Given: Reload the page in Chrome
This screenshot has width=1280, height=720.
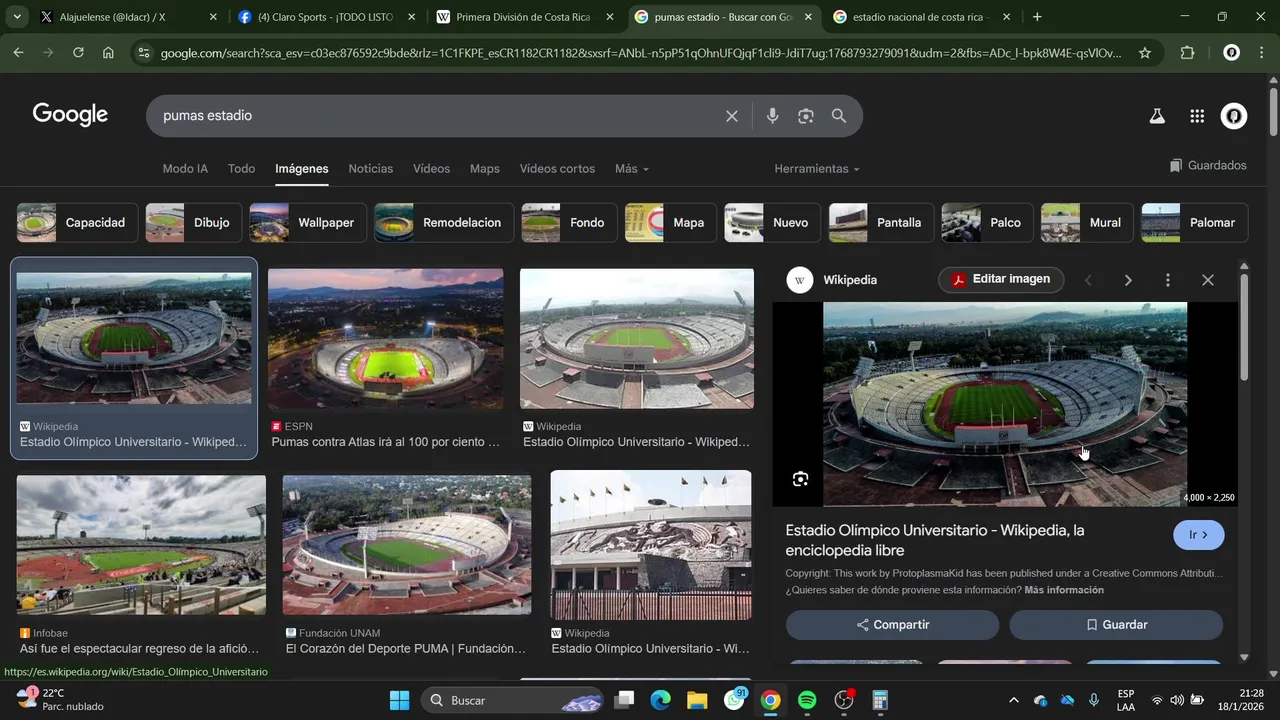Looking at the screenshot, I should [78, 53].
